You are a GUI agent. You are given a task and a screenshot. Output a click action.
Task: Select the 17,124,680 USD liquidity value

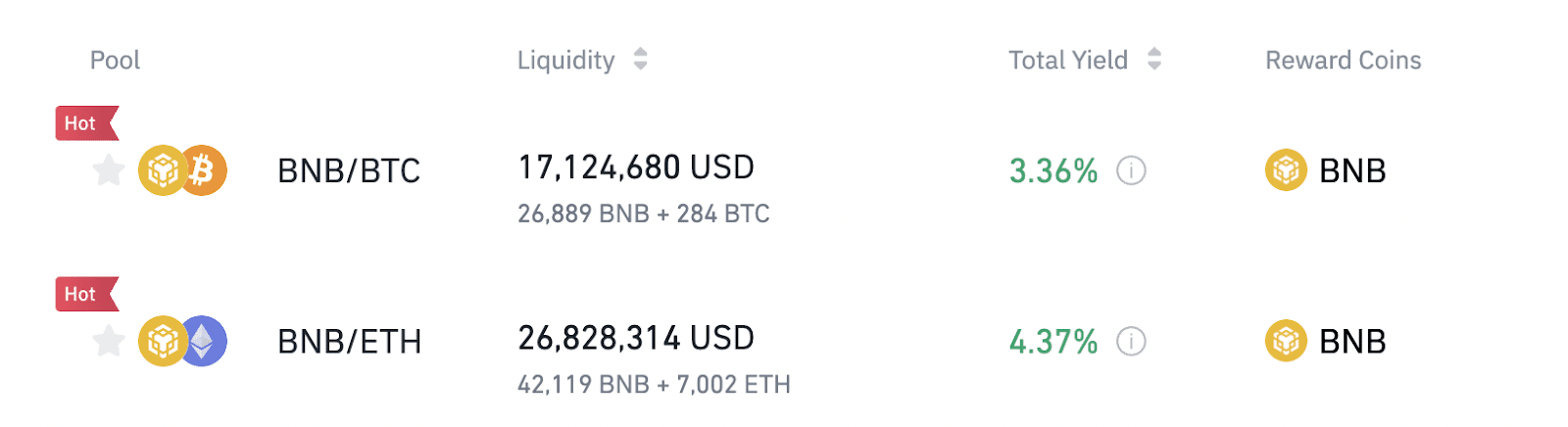pos(636,167)
